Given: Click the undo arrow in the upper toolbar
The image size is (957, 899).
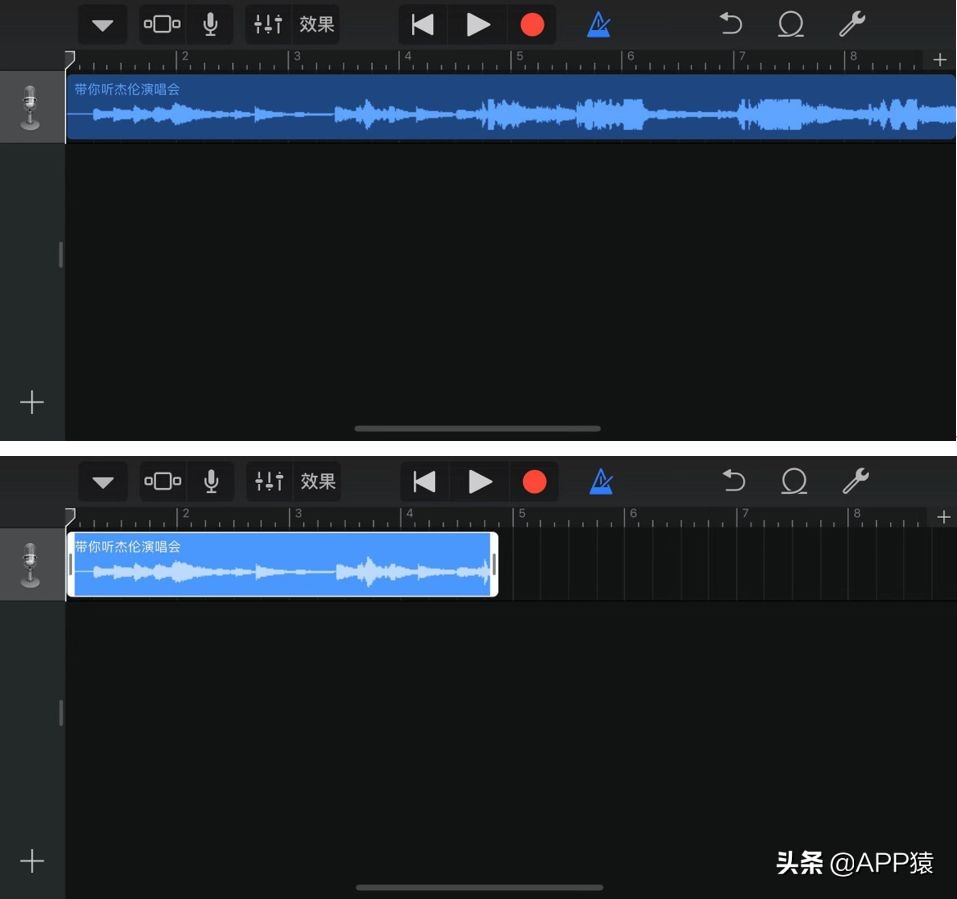Looking at the screenshot, I should point(731,25).
